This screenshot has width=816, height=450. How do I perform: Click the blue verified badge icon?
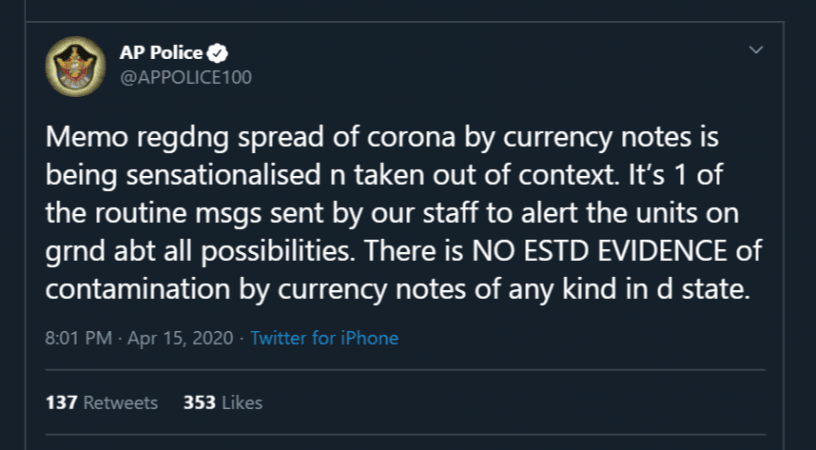point(217,53)
